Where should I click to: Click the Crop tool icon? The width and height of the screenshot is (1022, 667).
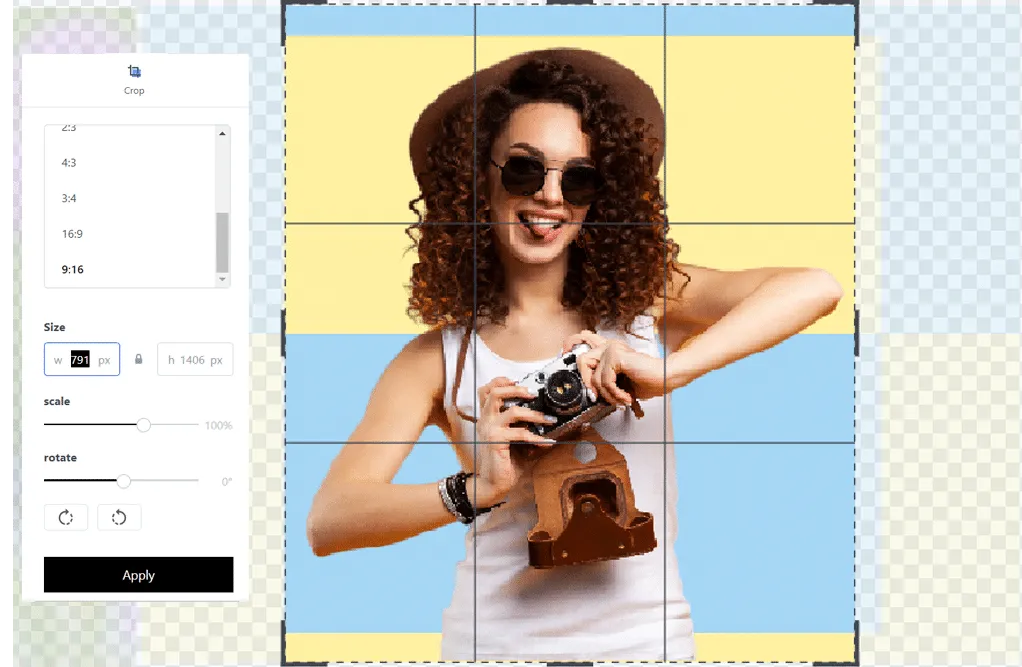(134, 72)
